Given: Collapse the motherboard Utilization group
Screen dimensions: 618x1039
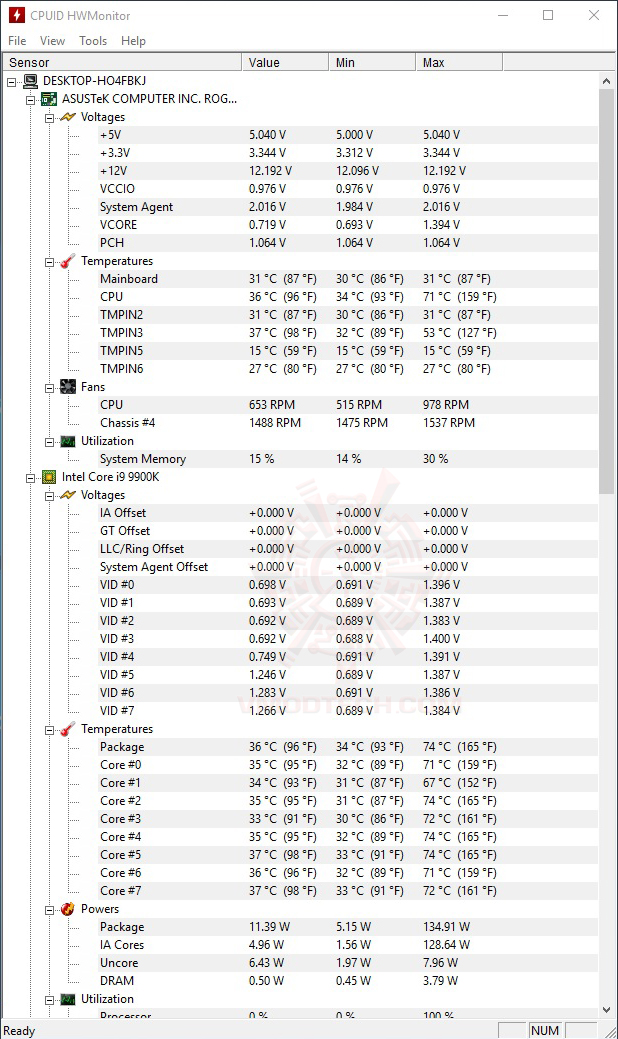Looking at the screenshot, I should 49,442.
